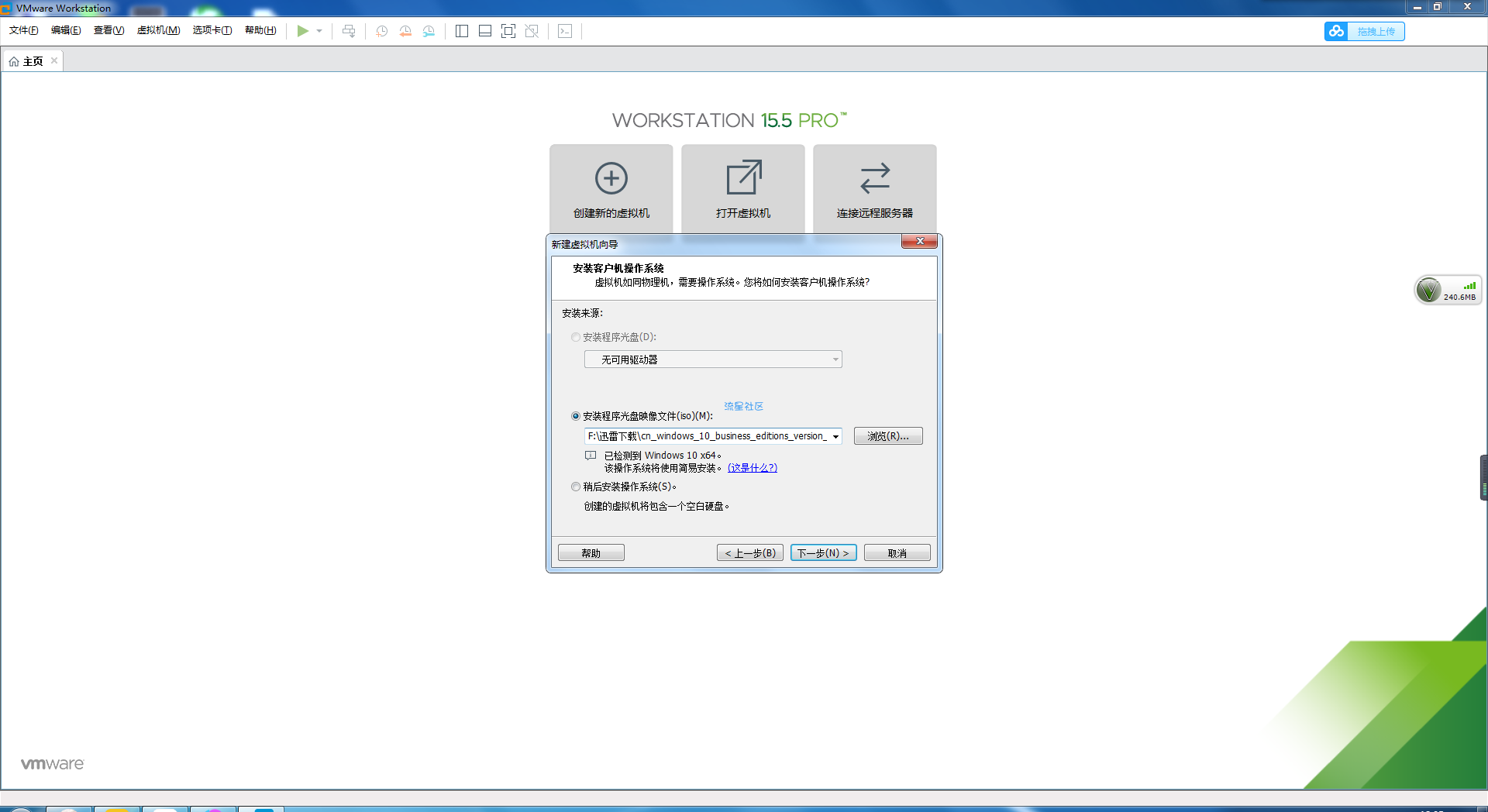Screen dimensions: 1488x812
Task: Toggle the library sidebar view icon
Action: 462,31
